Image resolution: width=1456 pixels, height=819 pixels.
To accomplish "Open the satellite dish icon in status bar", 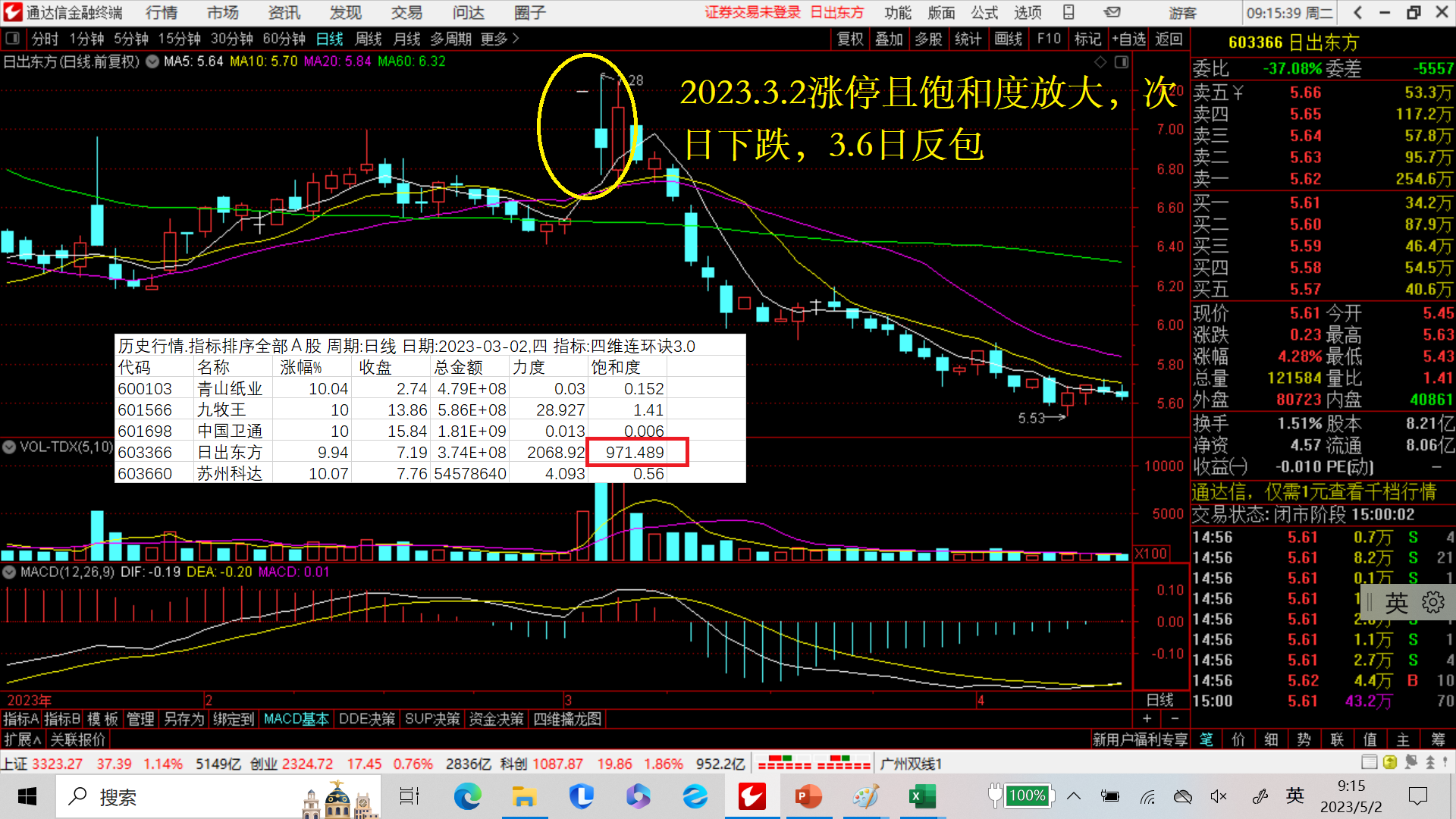I will point(1410,762).
